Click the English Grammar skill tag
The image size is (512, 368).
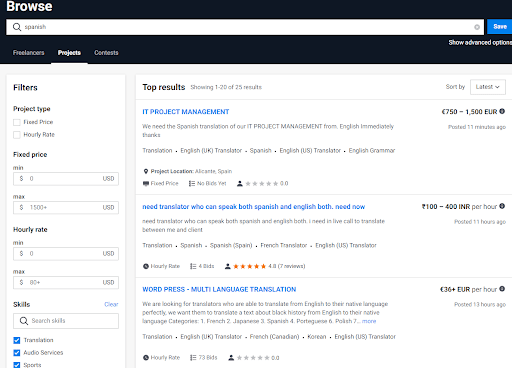tap(372, 151)
